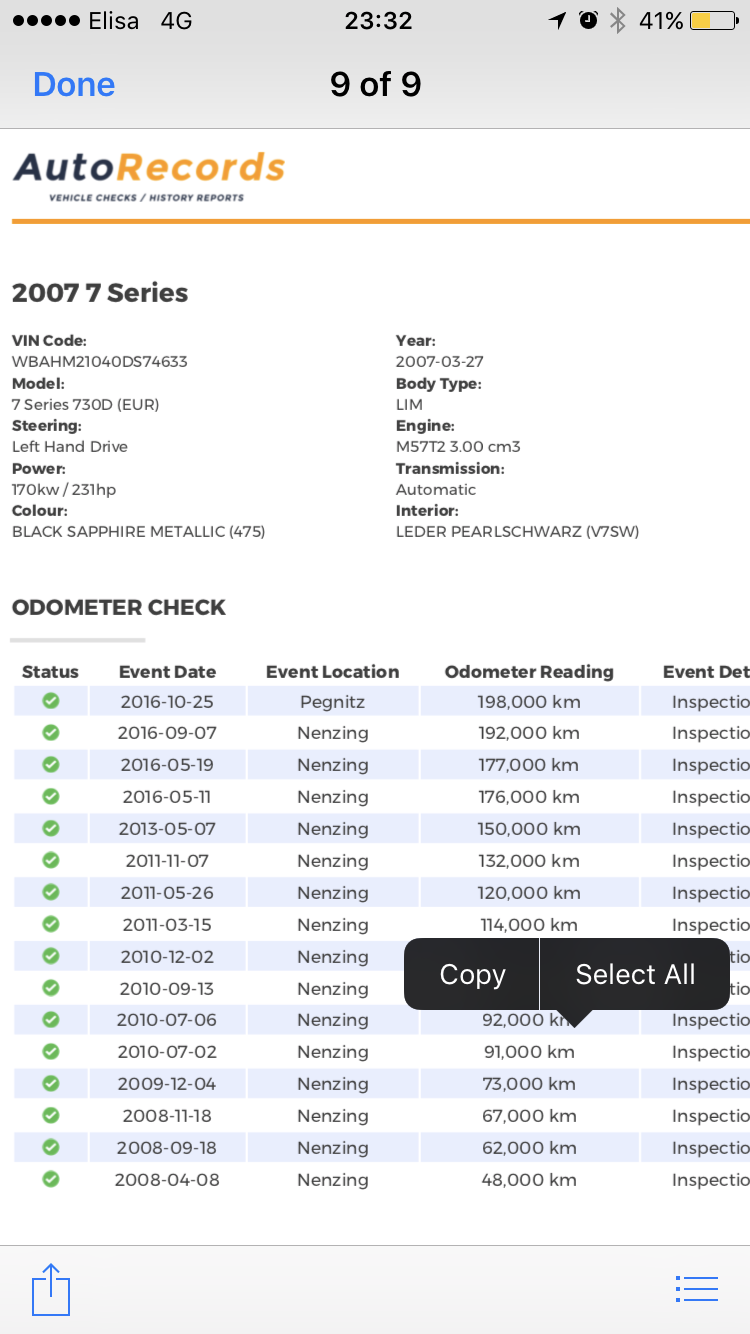Tap the 2007 7 Series heading
750x1334 pixels.
coord(100,293)
